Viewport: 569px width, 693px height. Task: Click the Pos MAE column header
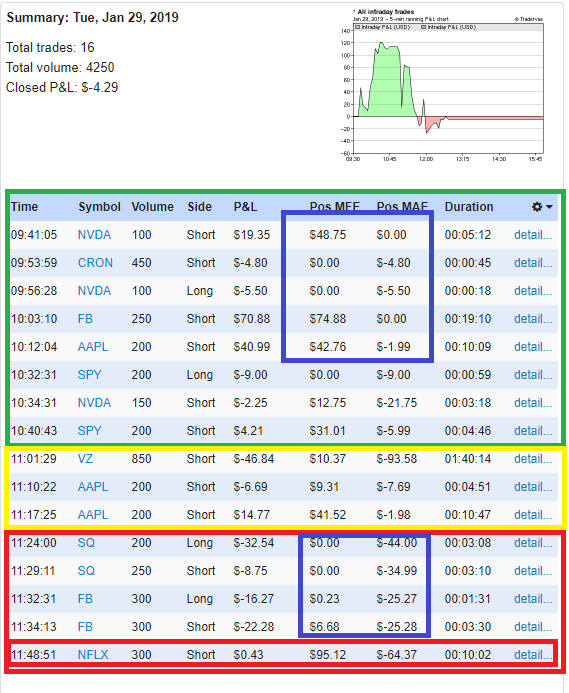(402, 207)
